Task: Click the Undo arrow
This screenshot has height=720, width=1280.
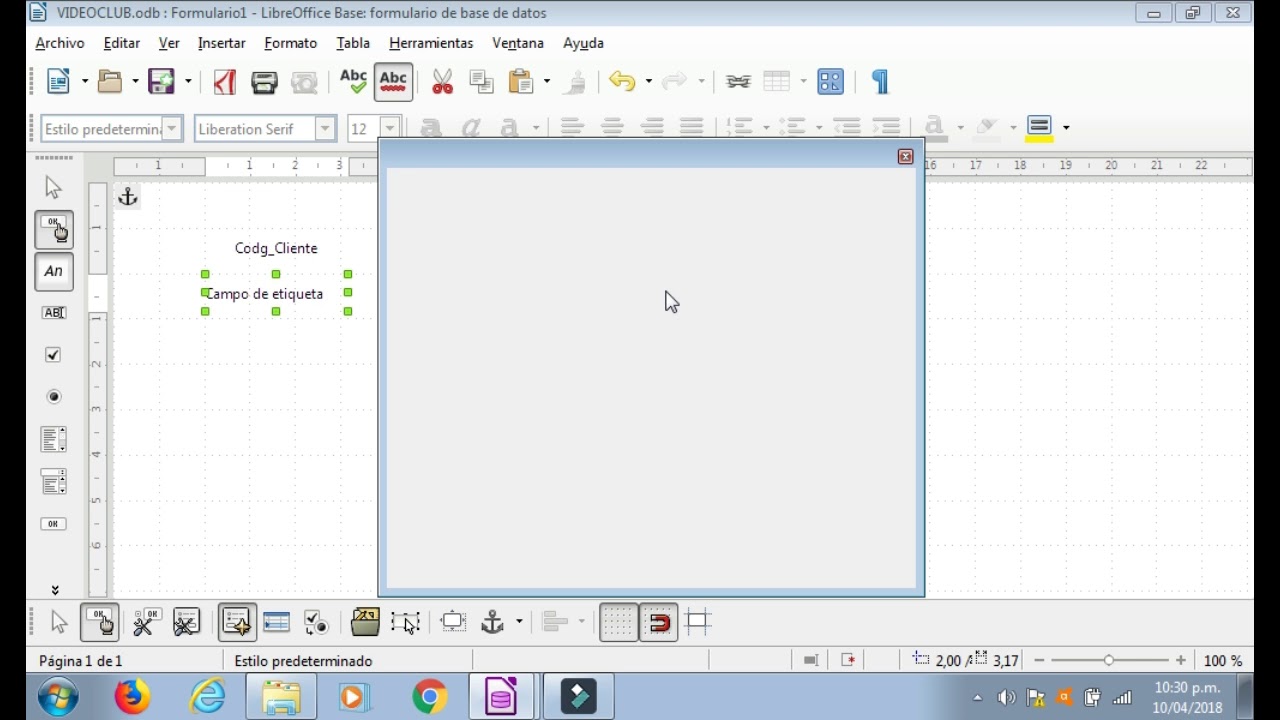Action: coord(622,82)
